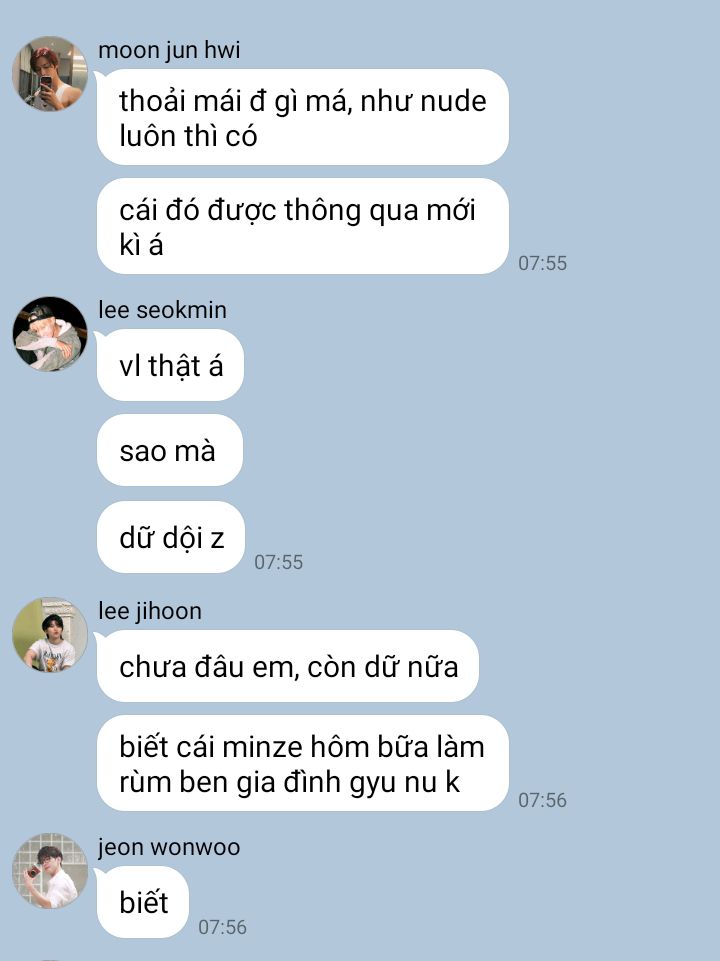
Task: Select the sender name moon jun hwi
Action: pos(169,50)
